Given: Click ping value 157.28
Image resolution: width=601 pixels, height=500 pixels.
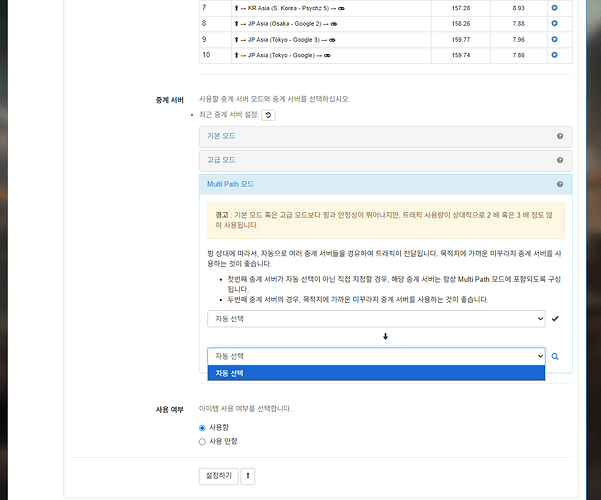Looking at the screenshot, I should (x=461, y=8).
